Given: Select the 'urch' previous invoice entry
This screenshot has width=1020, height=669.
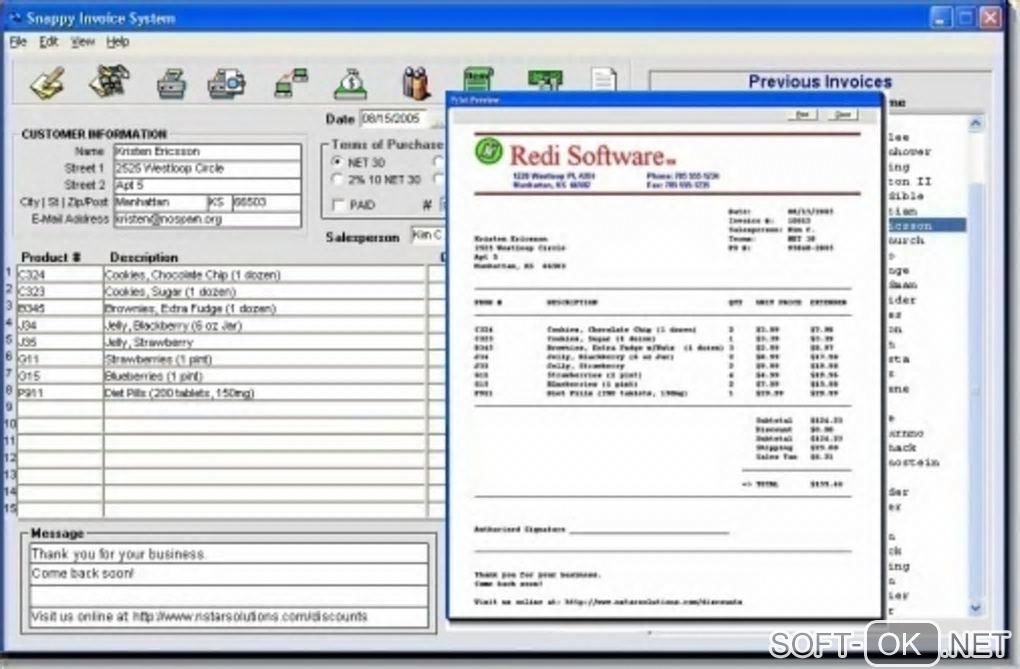Looking at the screenshot, I should [906, 241].
